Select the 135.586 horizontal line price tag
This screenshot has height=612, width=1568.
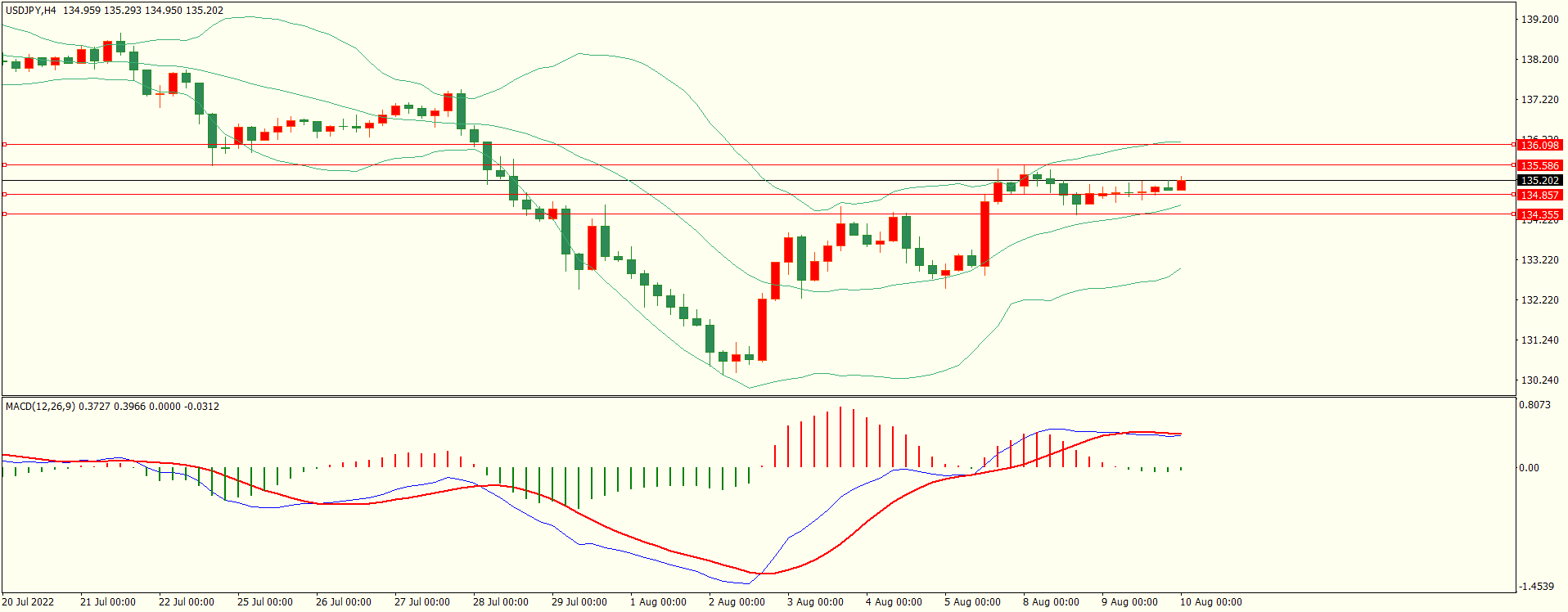click(x=1539, y=165)
